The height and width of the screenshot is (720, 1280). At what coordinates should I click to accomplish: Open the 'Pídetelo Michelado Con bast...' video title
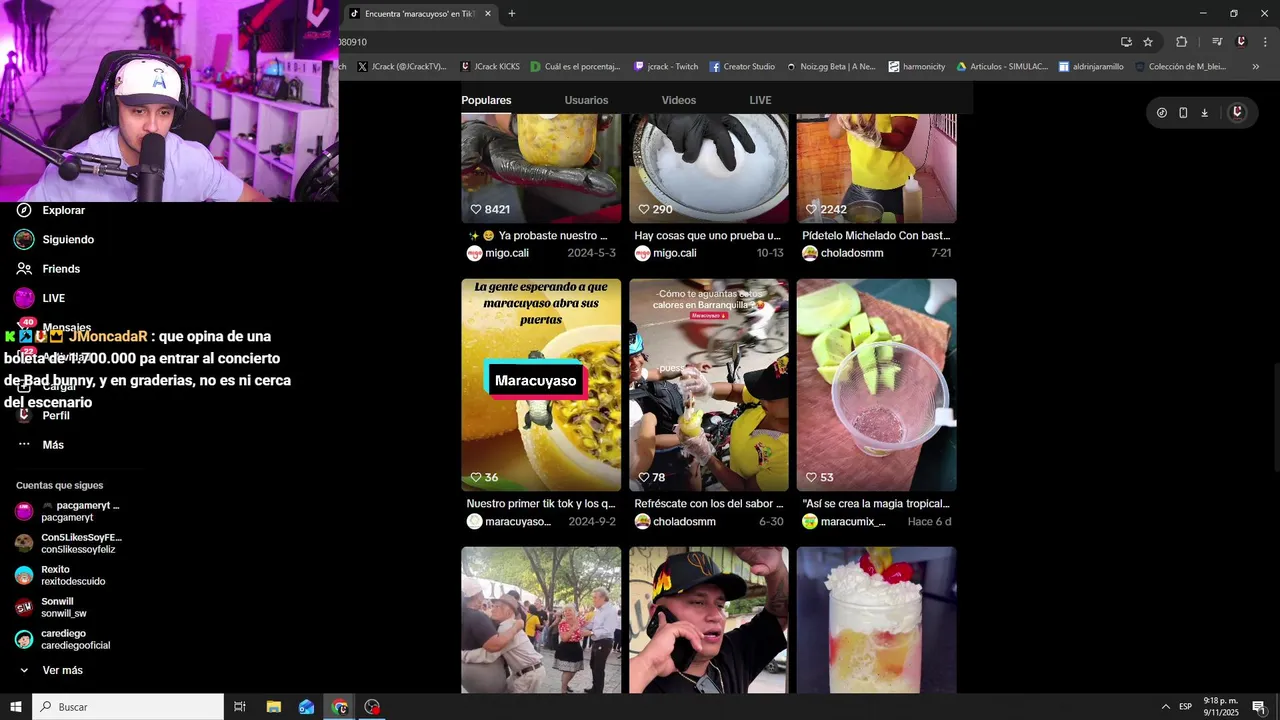coord(876,236)
